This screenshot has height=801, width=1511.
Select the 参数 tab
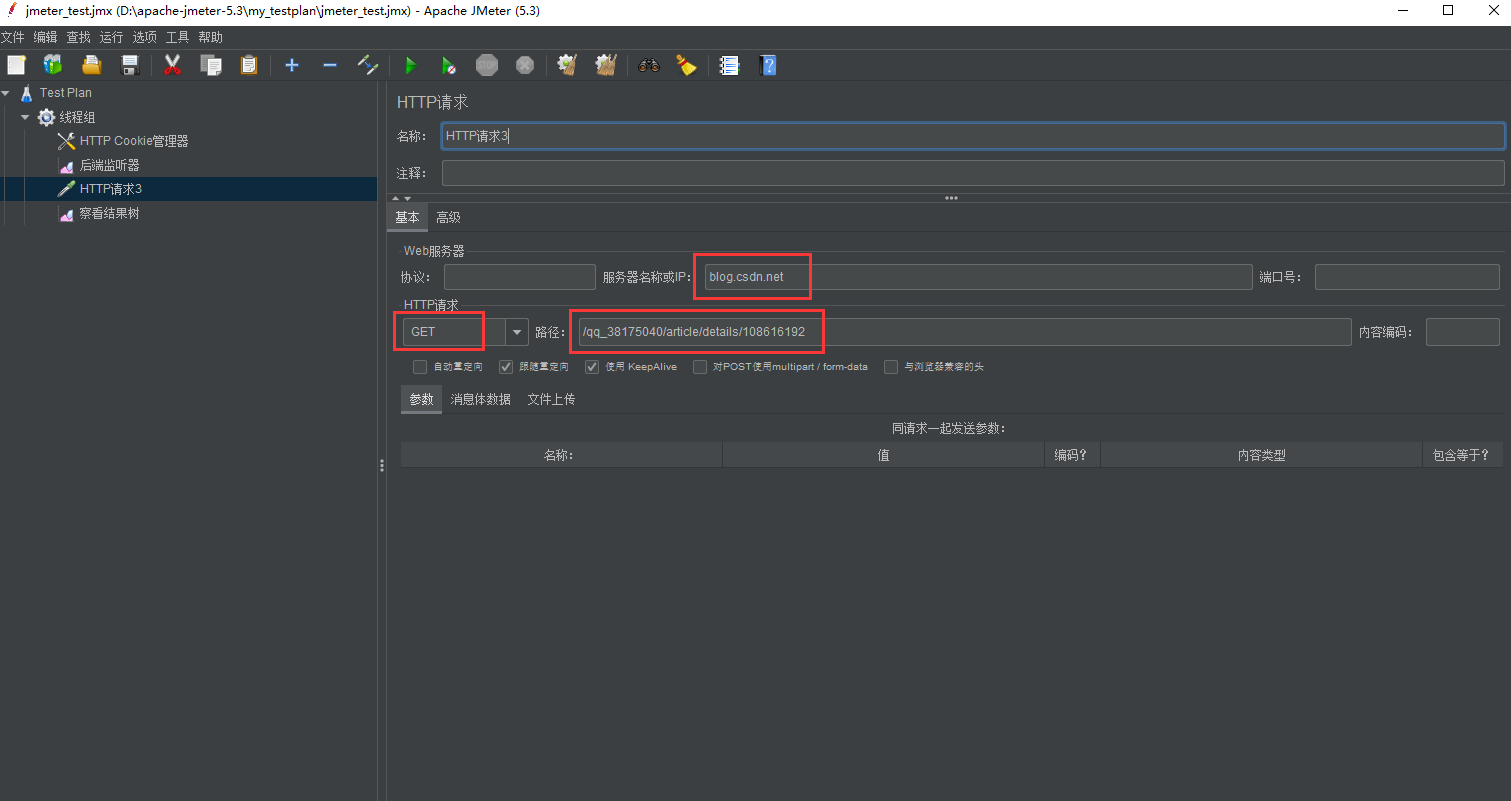[422, 399]
